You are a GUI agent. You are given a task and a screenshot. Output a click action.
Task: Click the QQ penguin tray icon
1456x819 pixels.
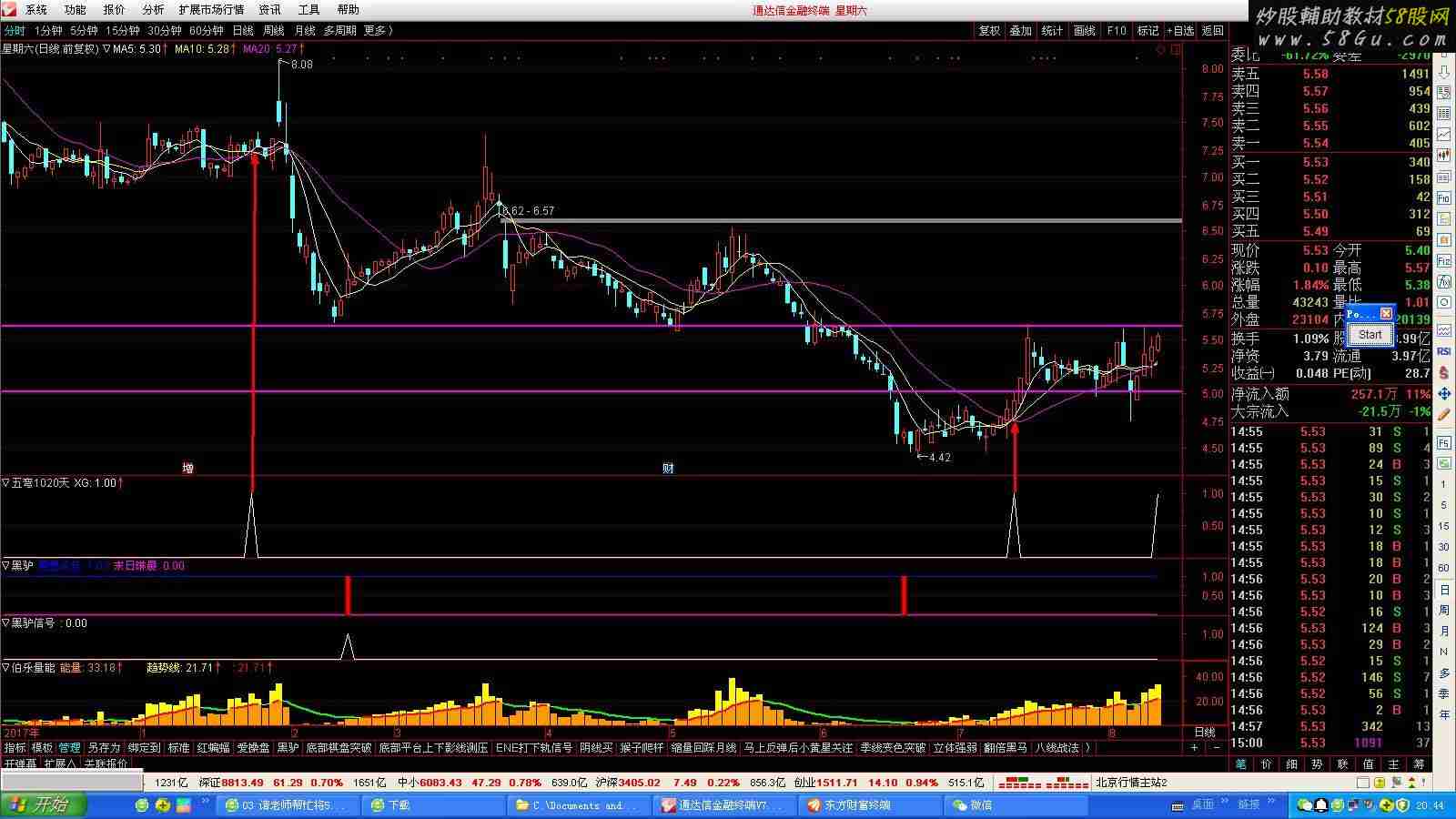pos(1320,805)
